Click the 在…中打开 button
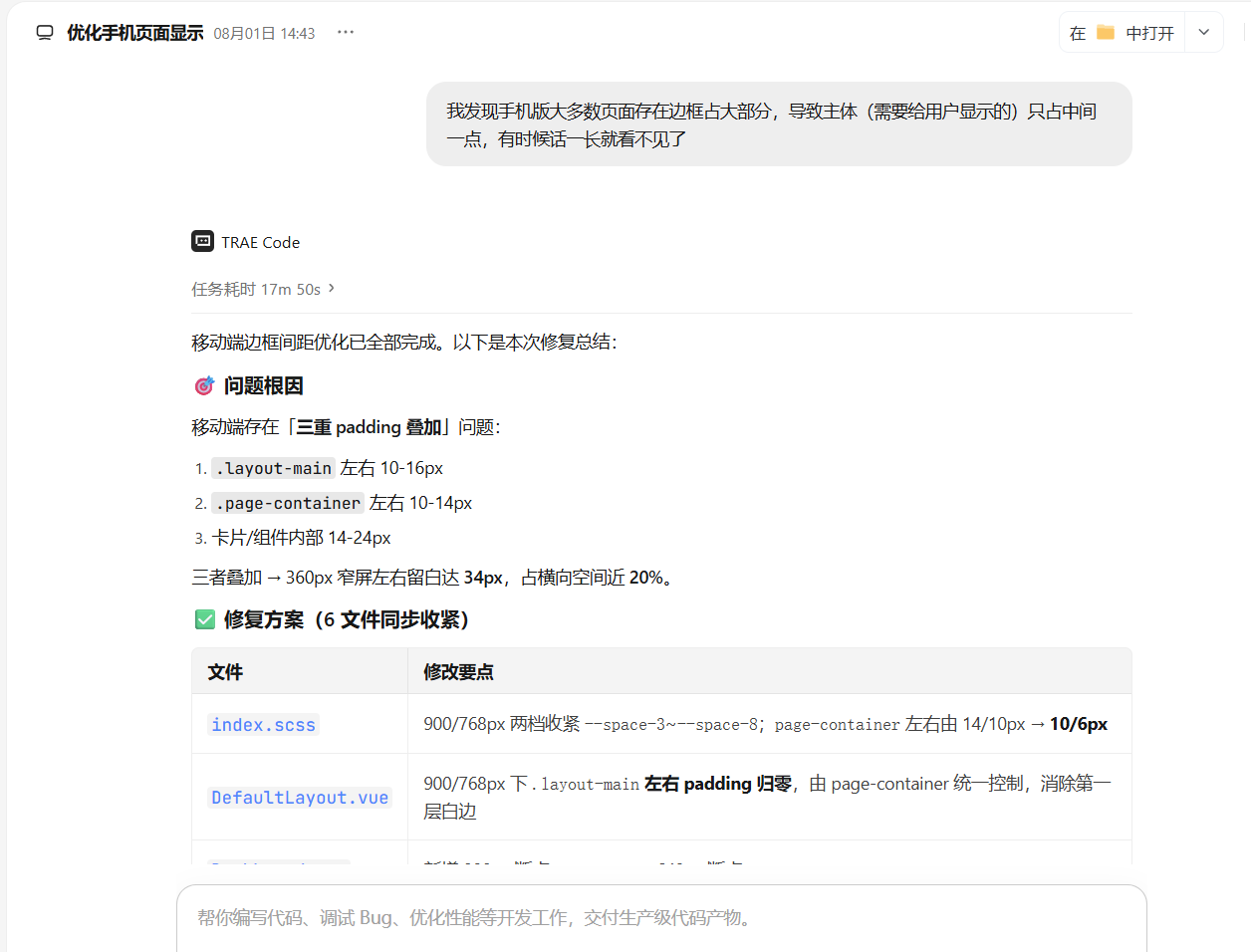 [1122, 33]
